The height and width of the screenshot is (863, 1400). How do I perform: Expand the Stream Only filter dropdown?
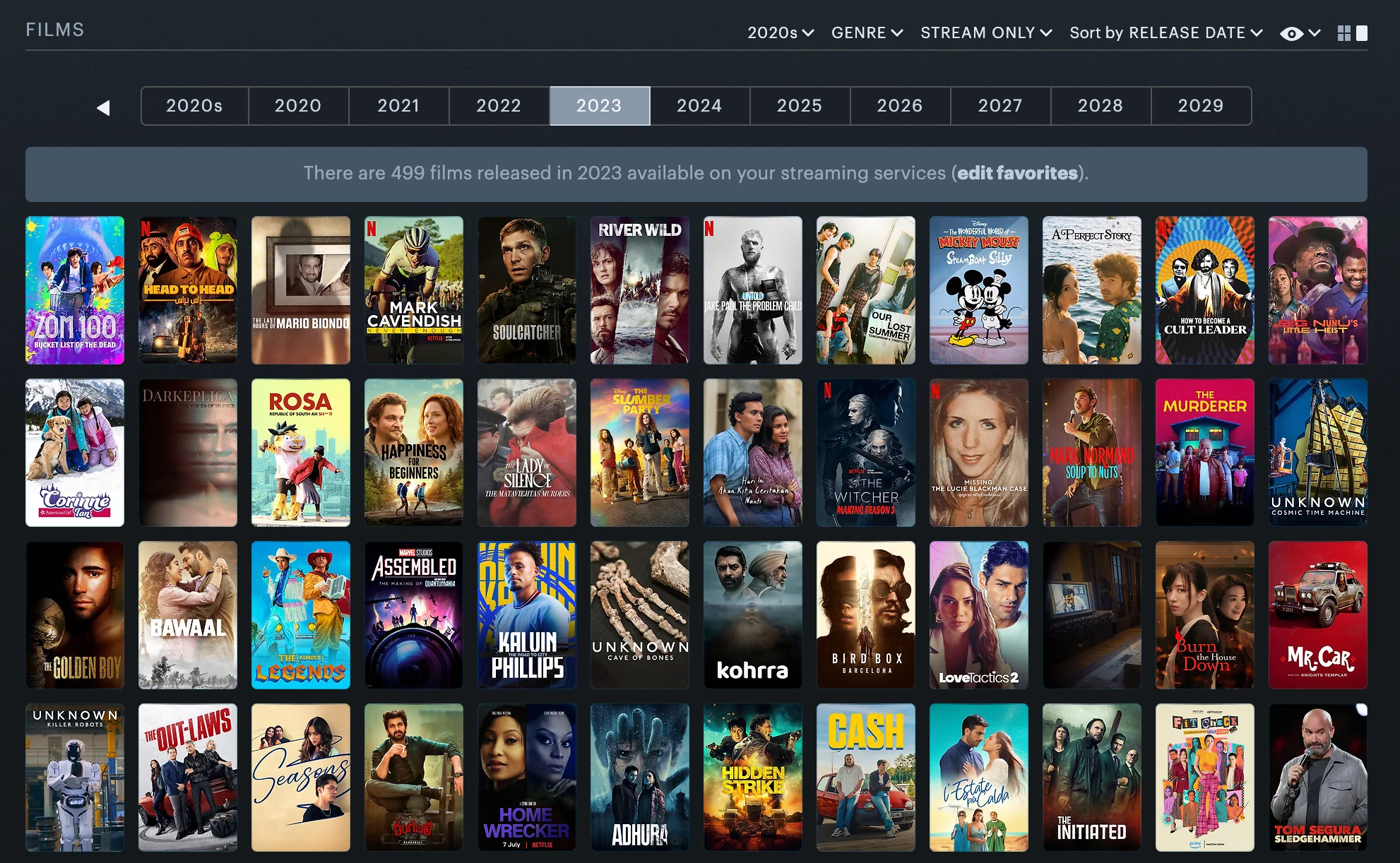[x=984, y=32]
